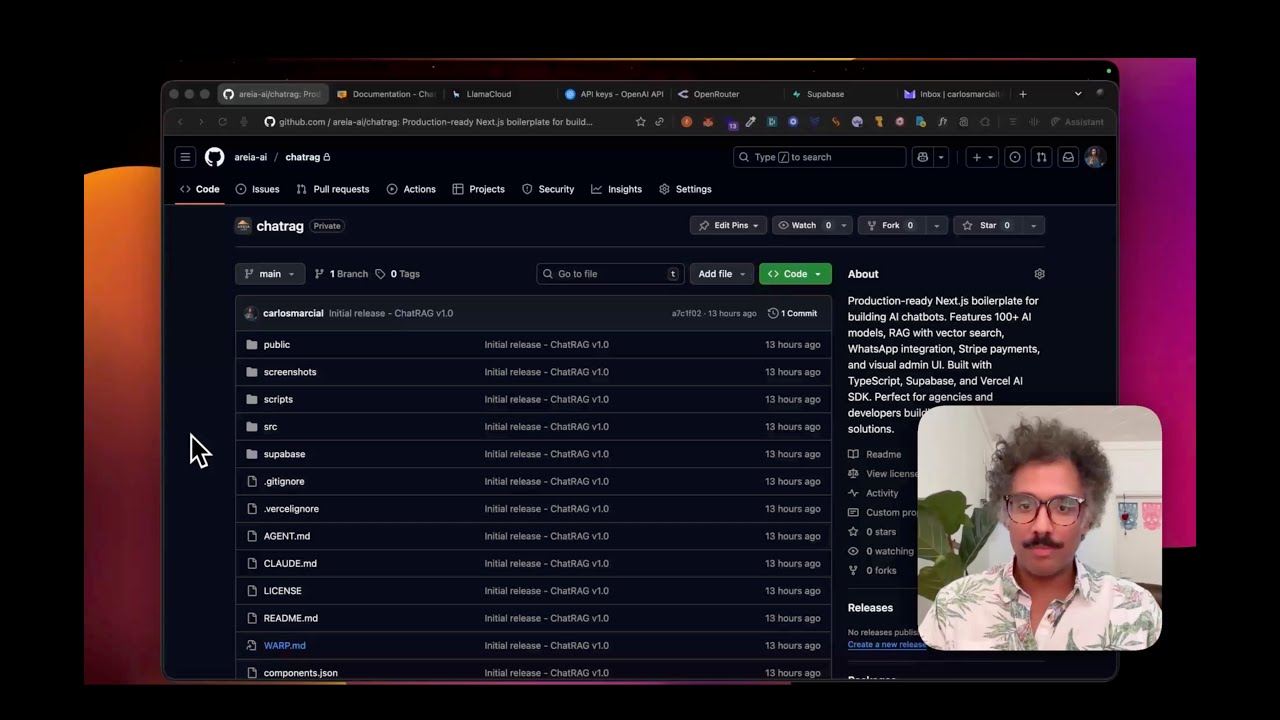Click the browser address bar URL

click(435, 122)
